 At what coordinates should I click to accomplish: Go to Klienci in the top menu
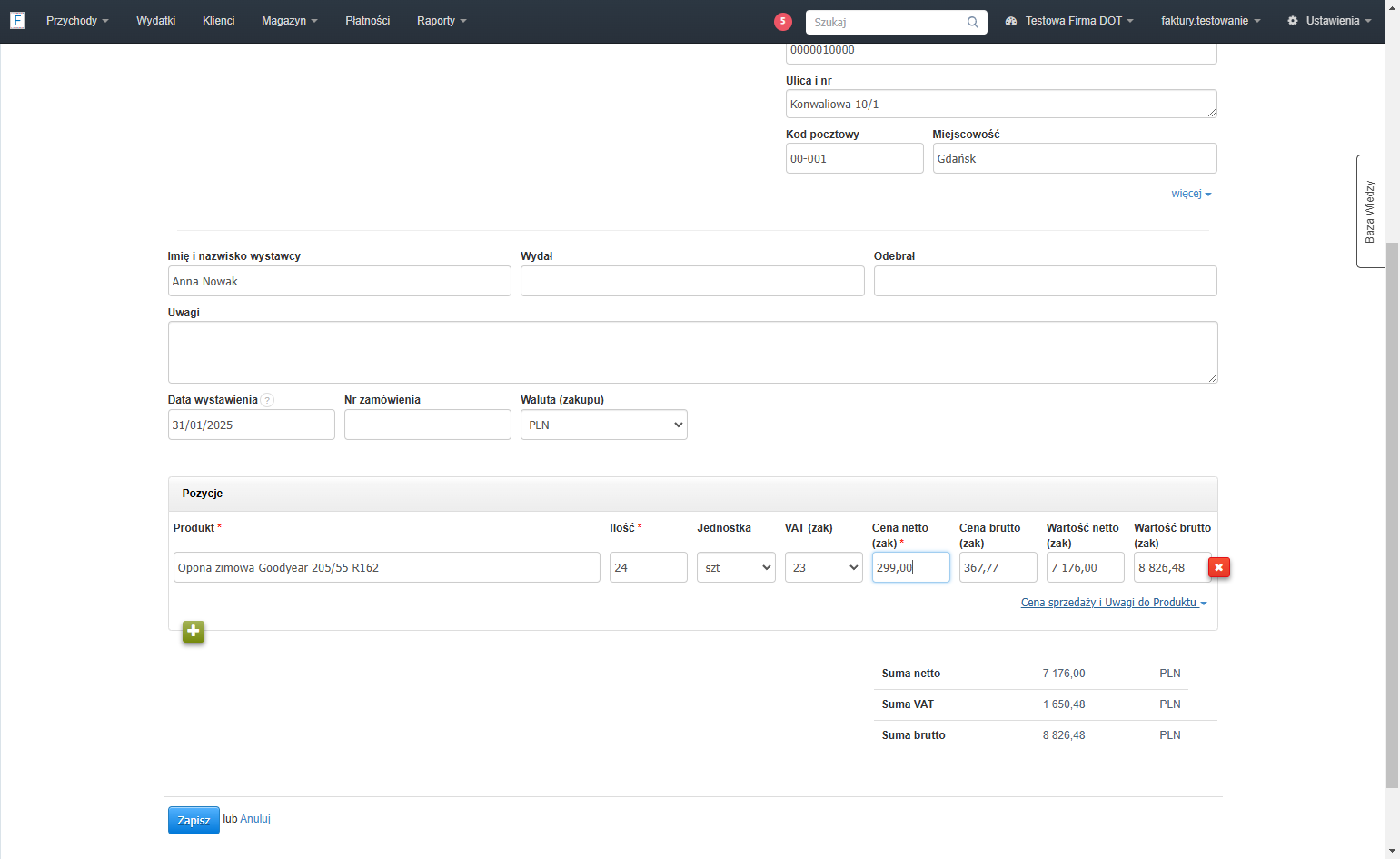coord(218,21)
